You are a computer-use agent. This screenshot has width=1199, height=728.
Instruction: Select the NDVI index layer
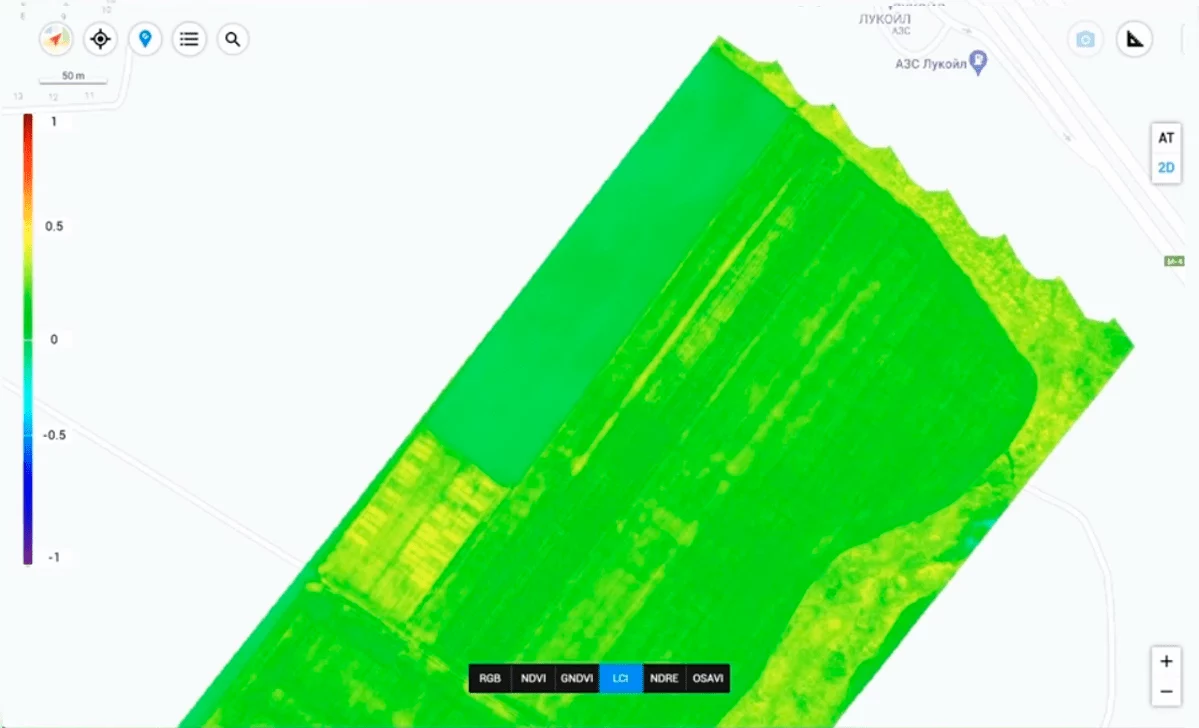(x=533, y=678)
